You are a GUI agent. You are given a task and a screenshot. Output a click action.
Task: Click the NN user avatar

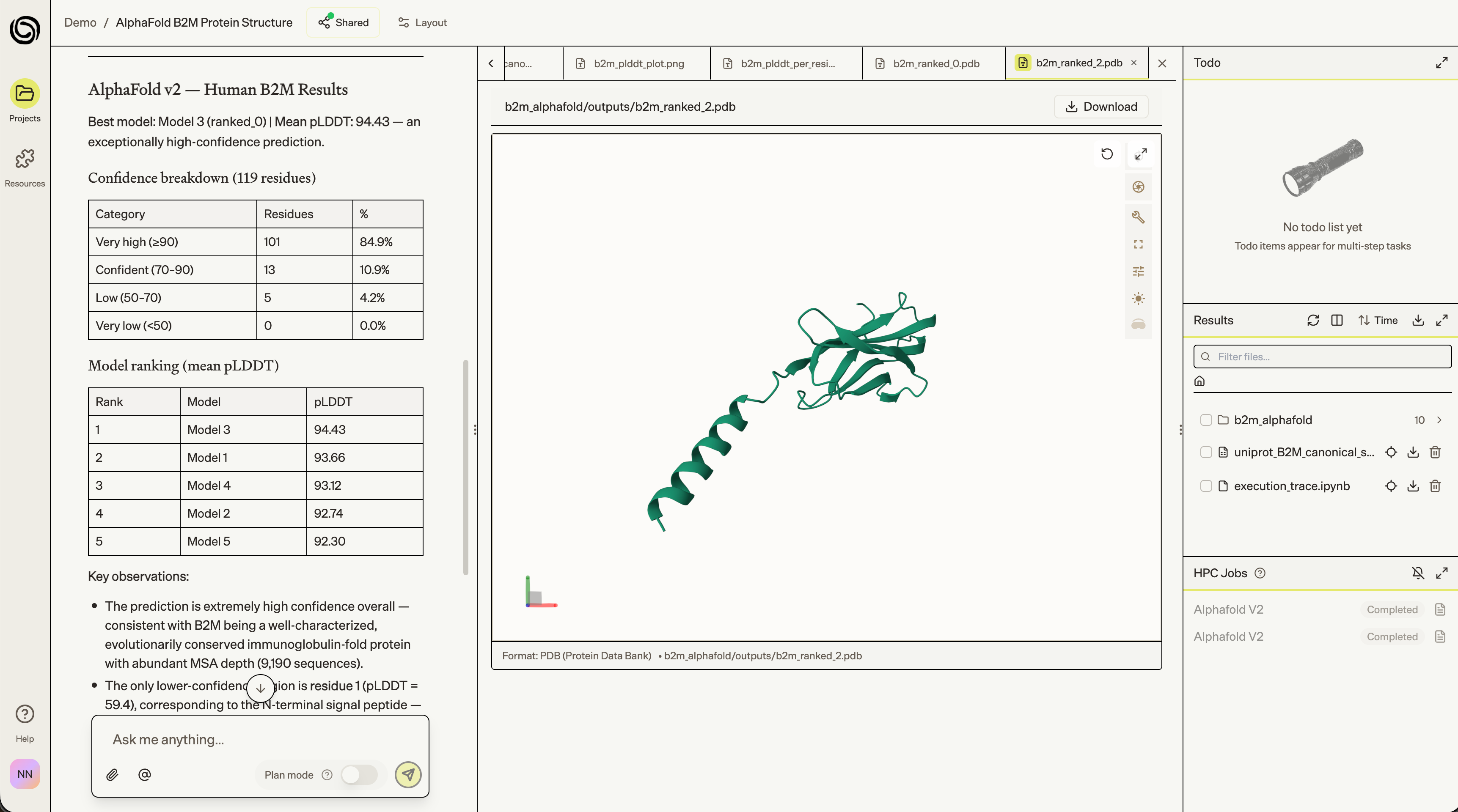[25, 774]
